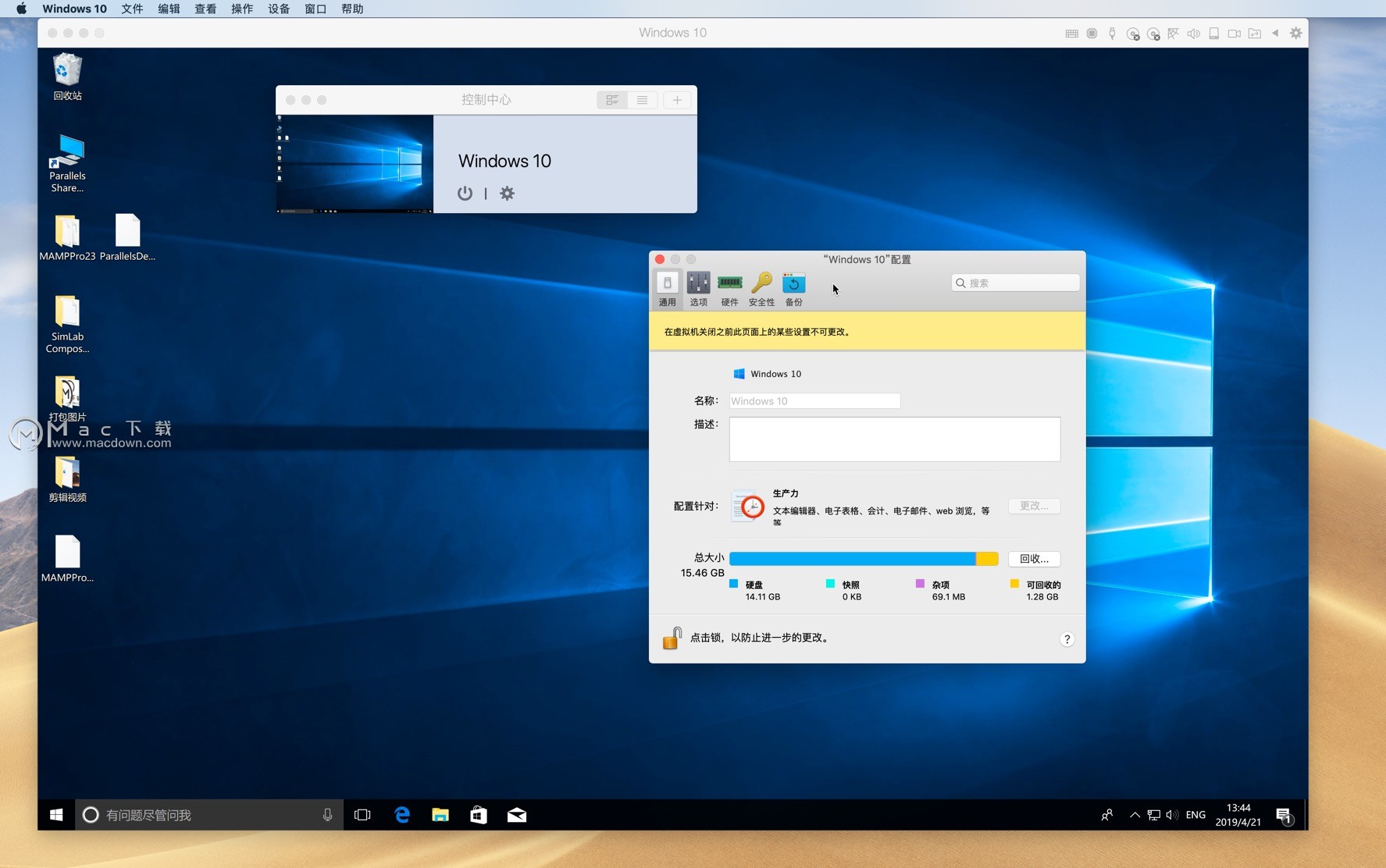Select the MAMPPro23 folder icon
Image resolution: width=1386 pixels, height=868 pixels.
67,237
